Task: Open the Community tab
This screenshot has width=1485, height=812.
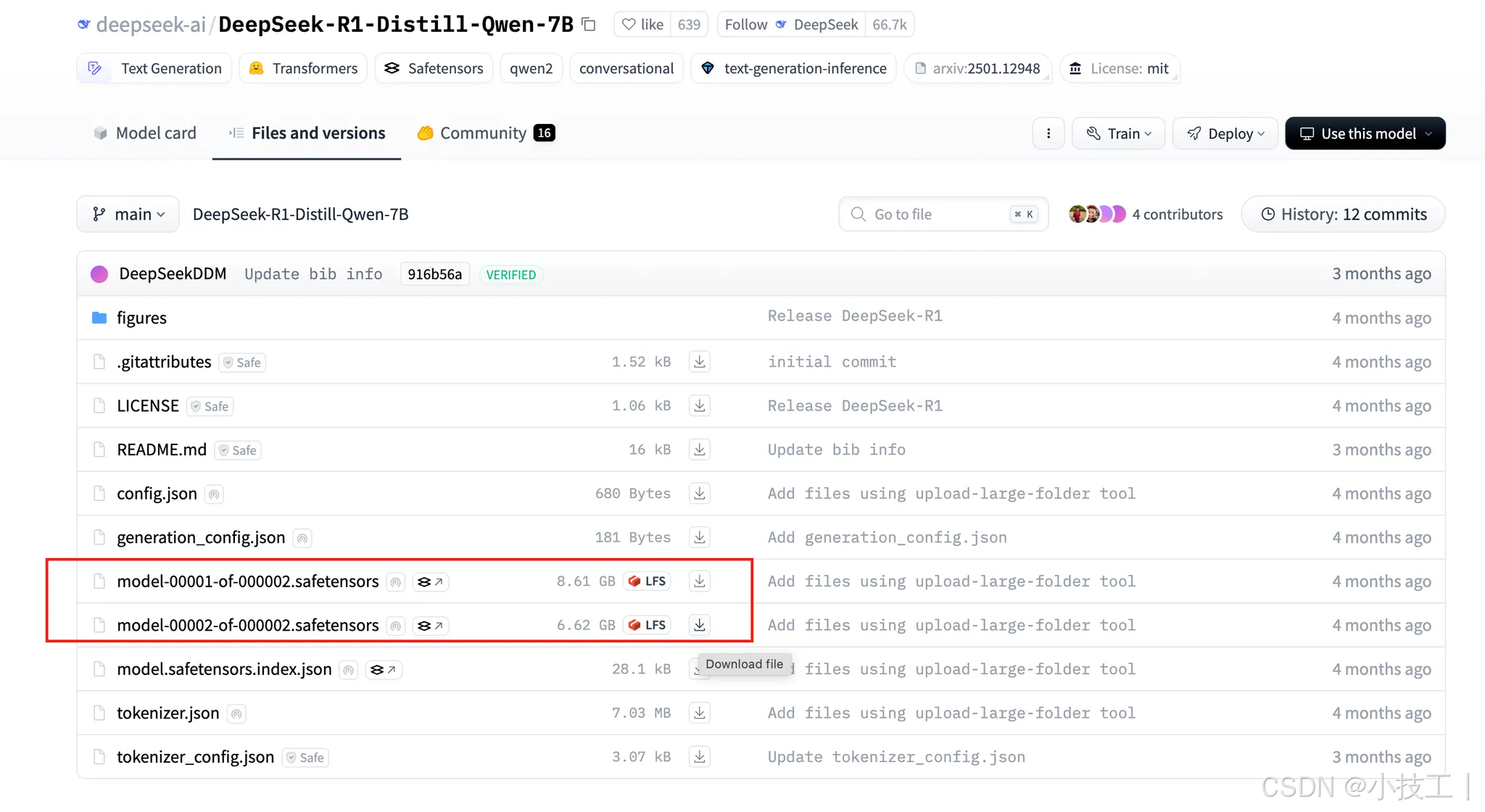Action: [486, 133]
